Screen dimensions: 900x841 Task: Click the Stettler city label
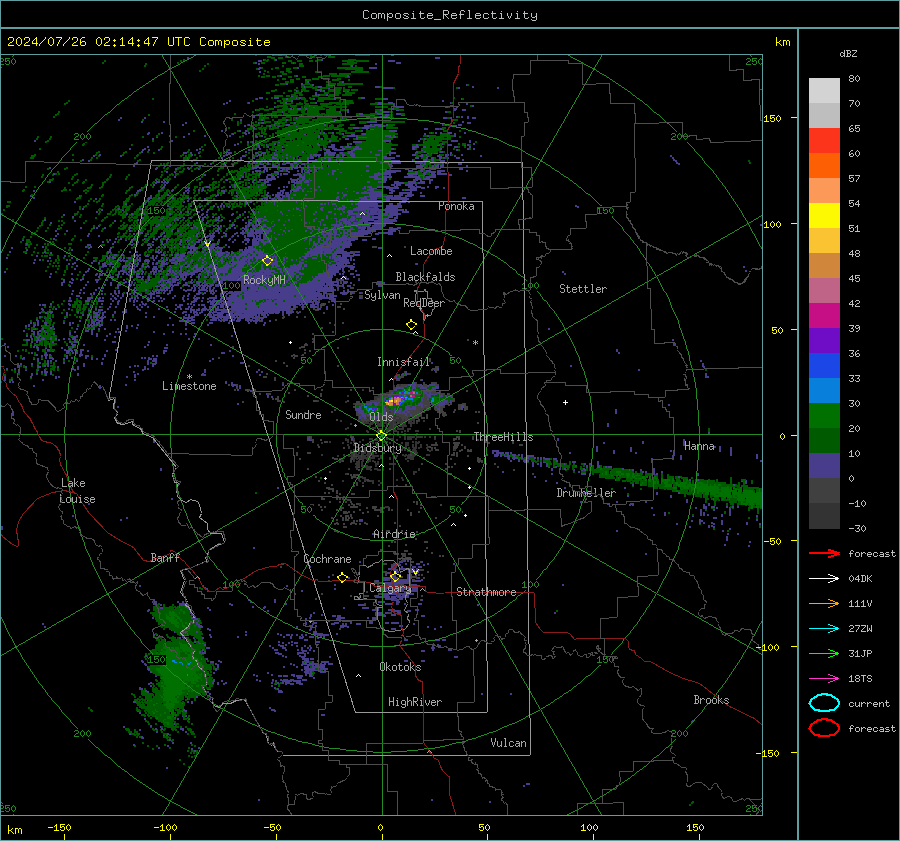point(583,289)
